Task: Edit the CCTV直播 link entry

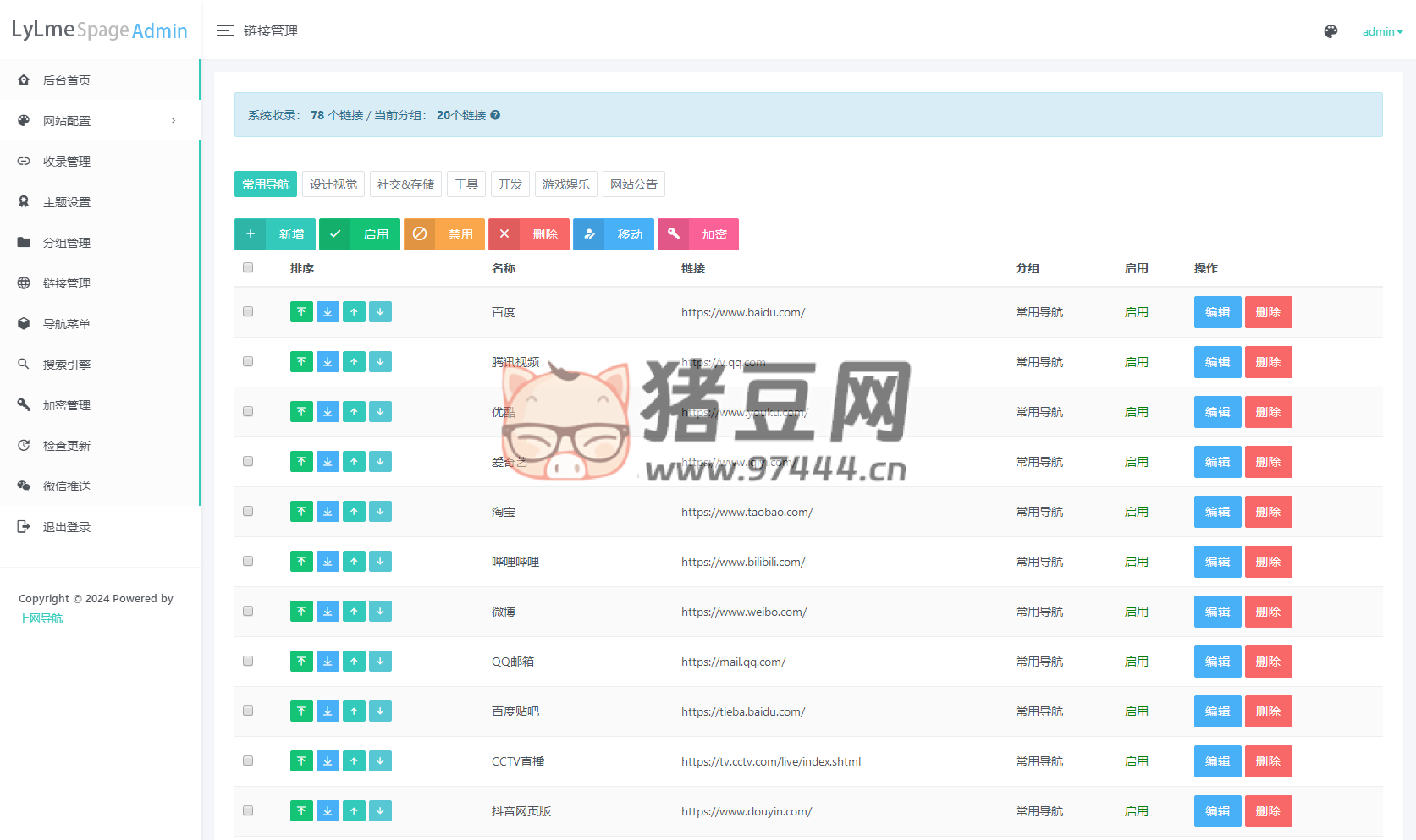Action: pos(1217,761)
